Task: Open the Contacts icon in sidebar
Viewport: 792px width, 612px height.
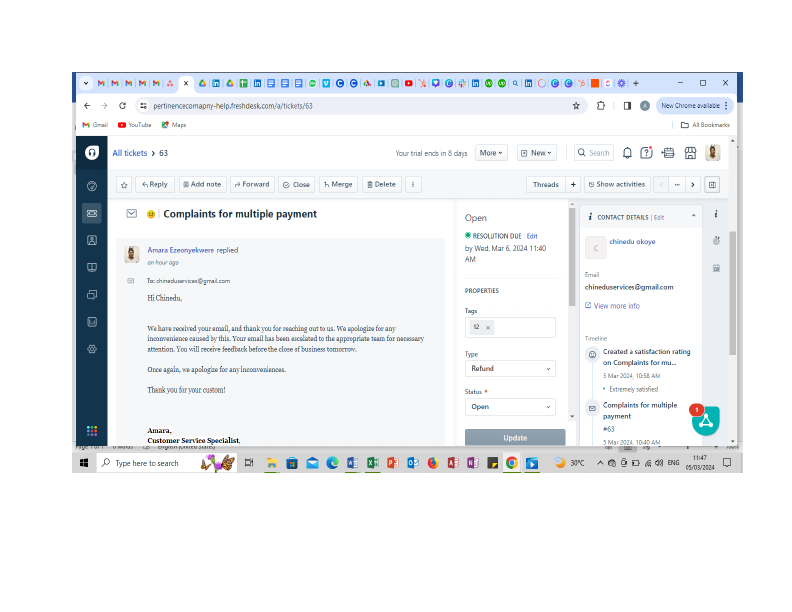Action: 92,240
